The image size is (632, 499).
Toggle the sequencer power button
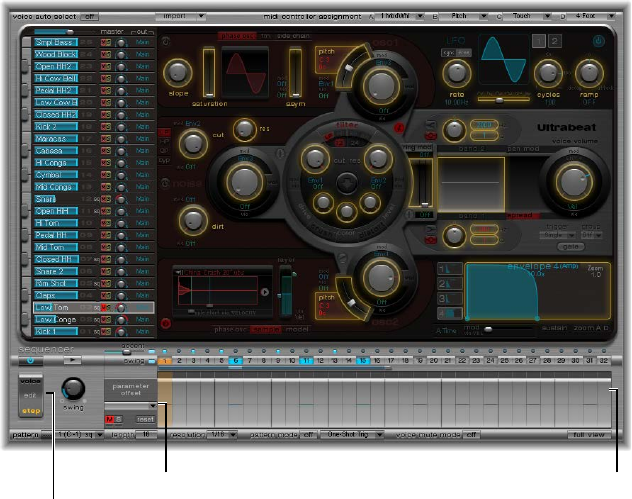pyautogui.click(x=30, y=361)
